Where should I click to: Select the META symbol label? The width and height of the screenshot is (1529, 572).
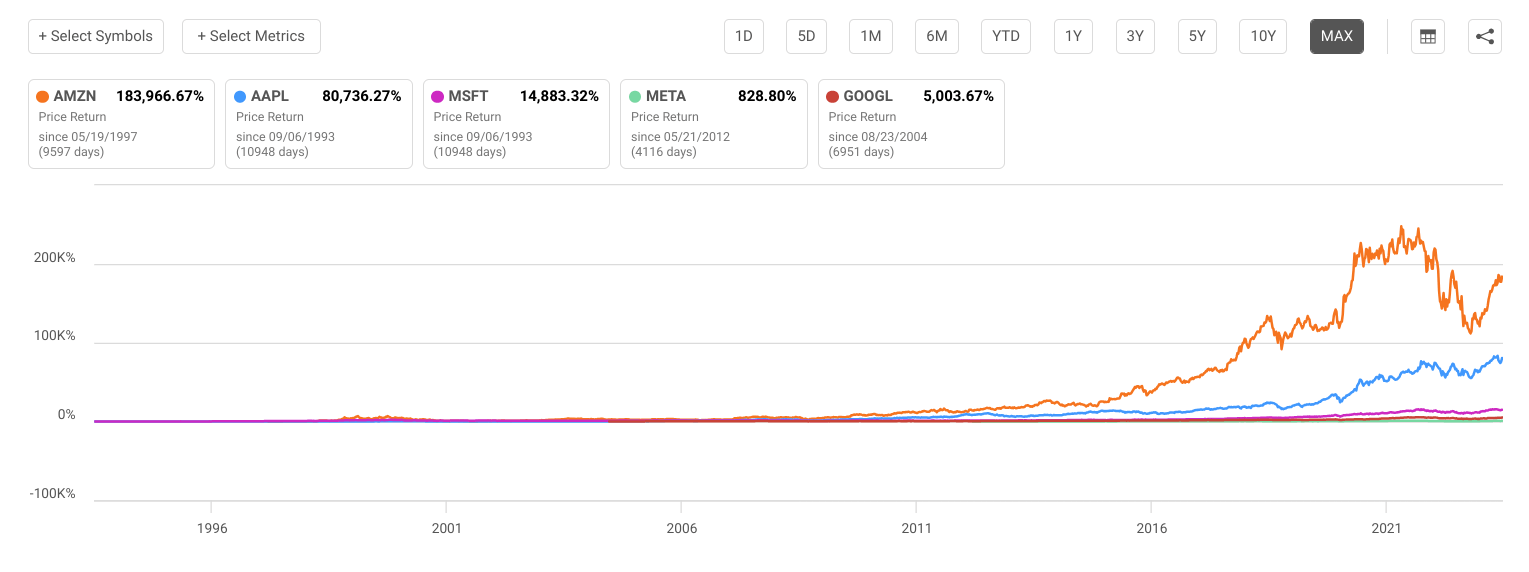666,97
